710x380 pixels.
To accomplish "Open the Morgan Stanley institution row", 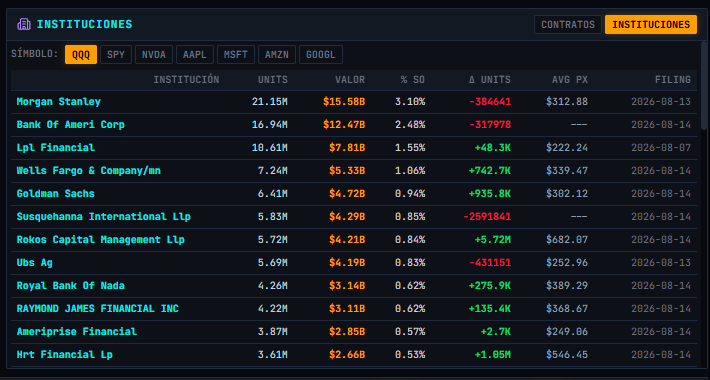I will (354, 102).
